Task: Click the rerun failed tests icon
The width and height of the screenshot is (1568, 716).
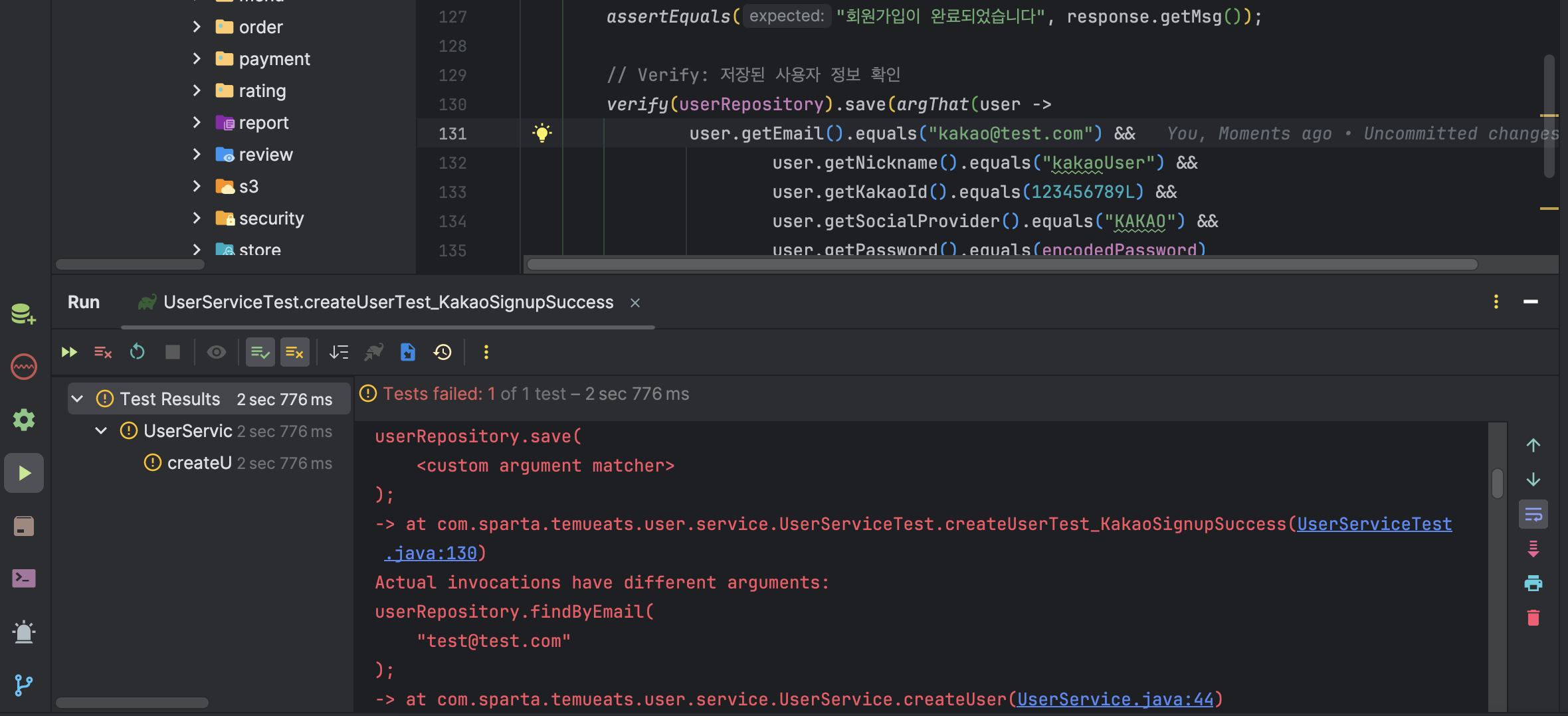Action: (x=103, y=352)
